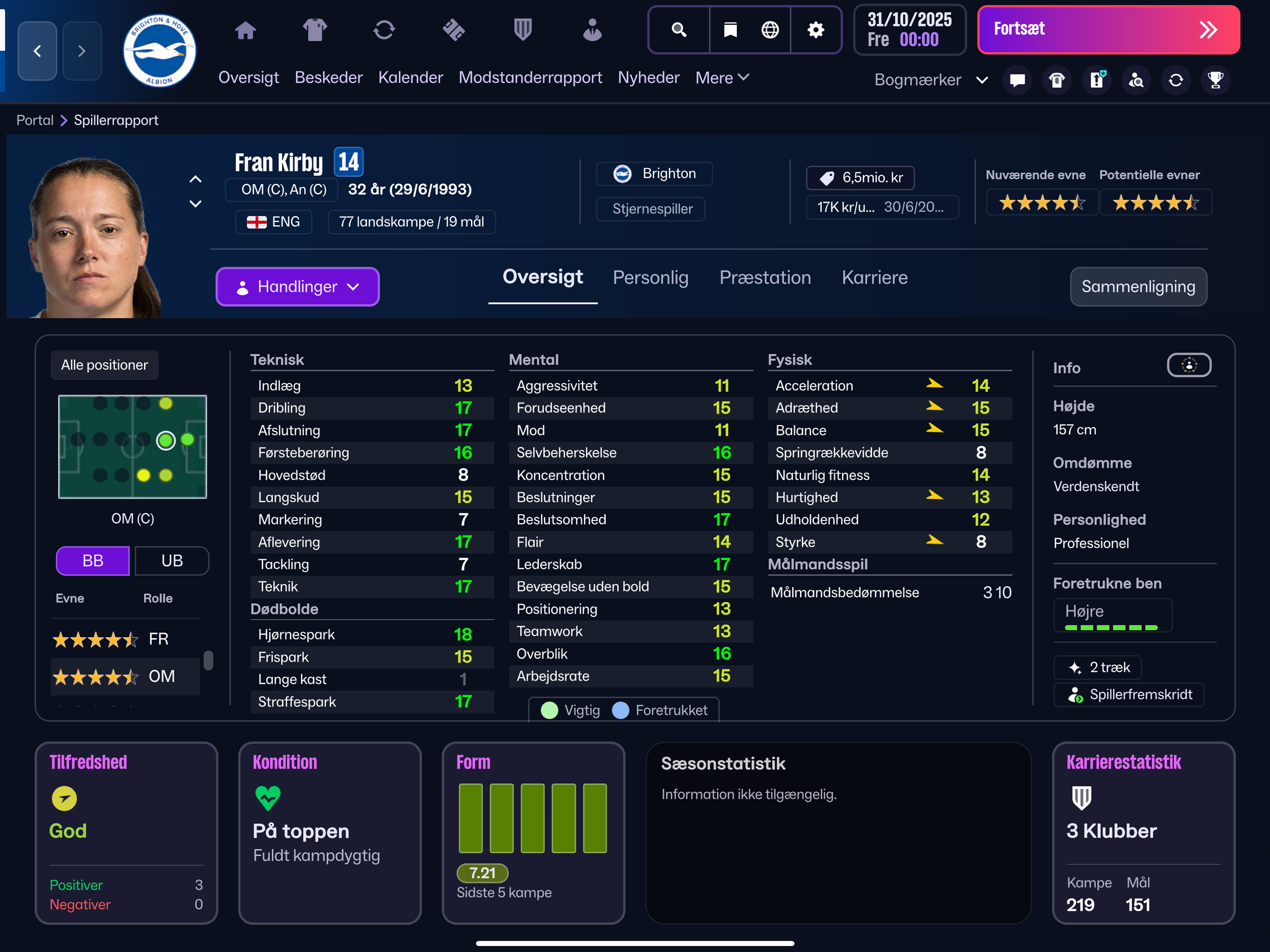
Task: Open the world/globe view icon
Action: coord(770,29)
